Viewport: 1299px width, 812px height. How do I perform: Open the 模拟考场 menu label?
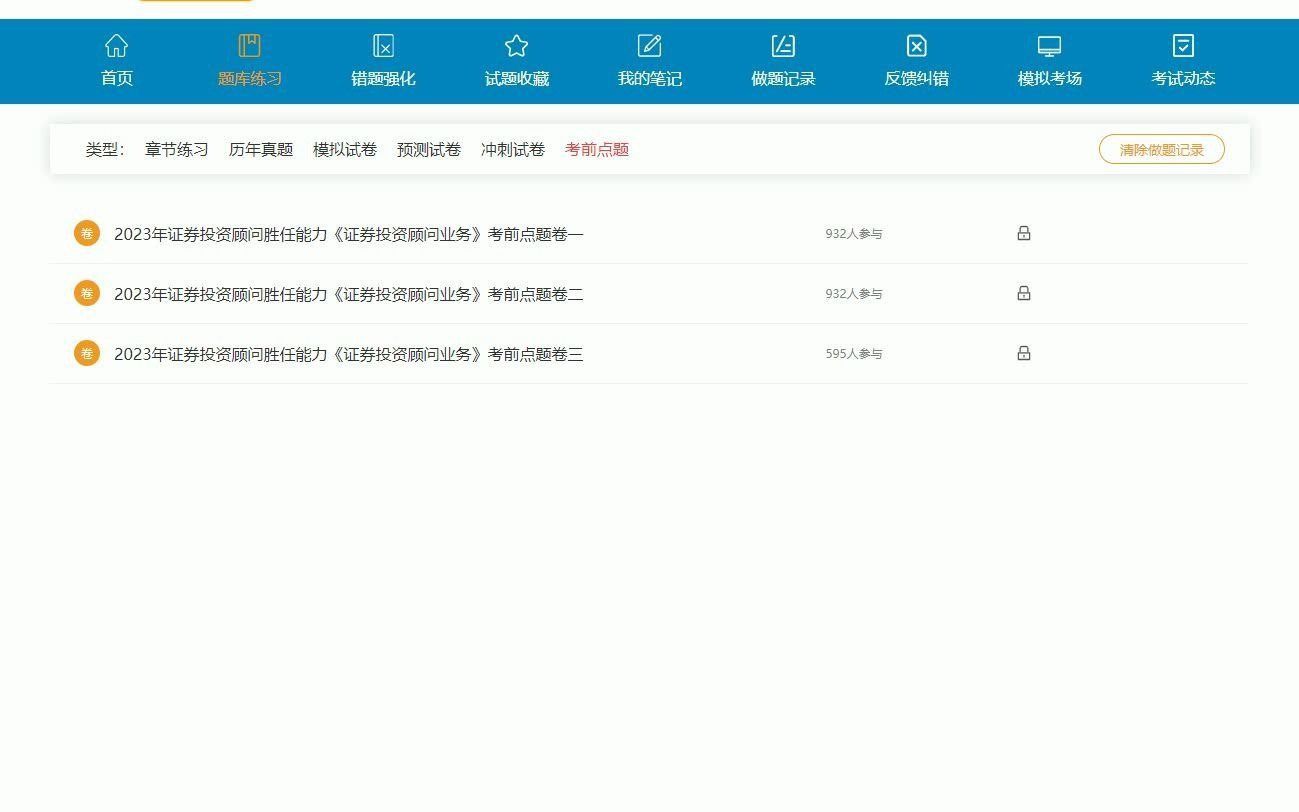click(x=1050, y=79)
